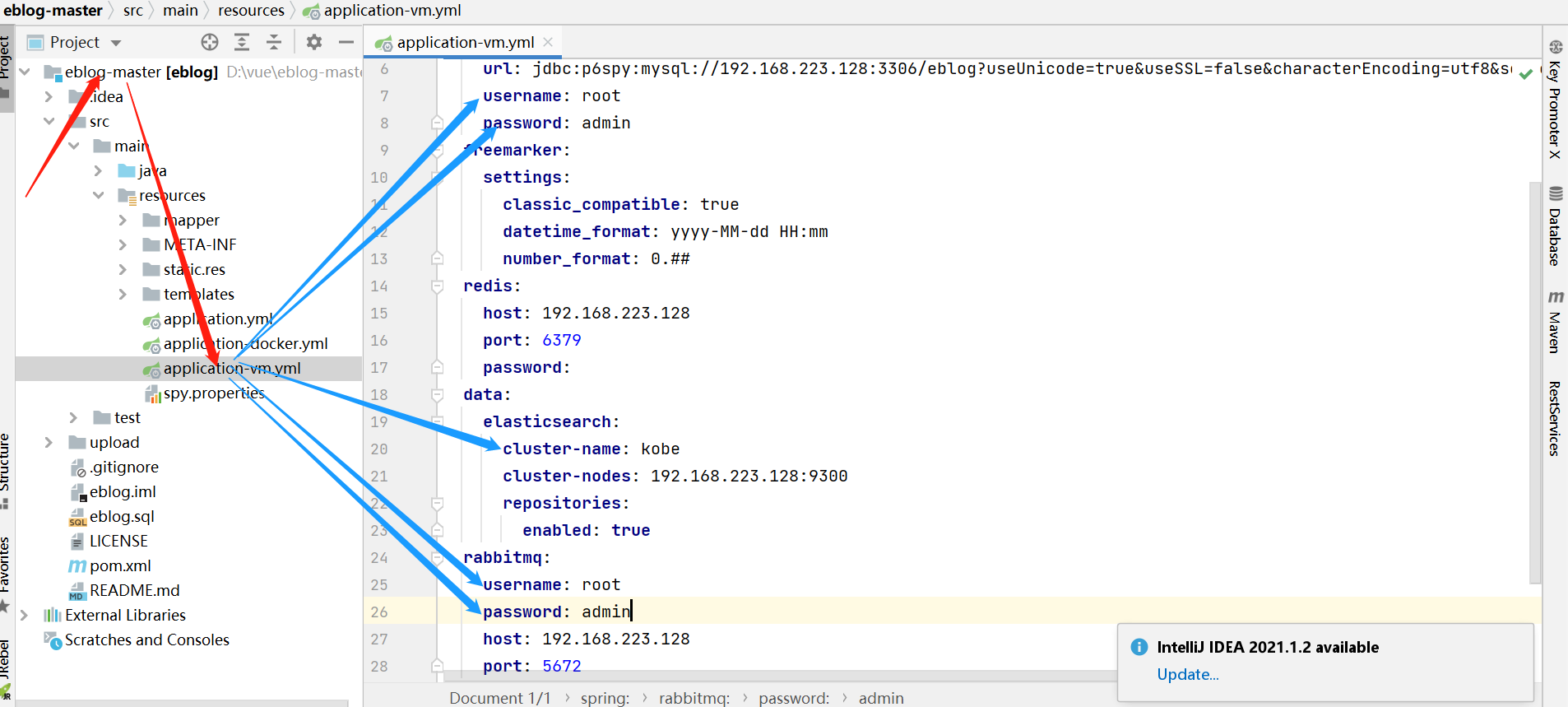1568x707 pixels.
Task: Click the Database icon in right sidebar
Action: (1555, 193)
